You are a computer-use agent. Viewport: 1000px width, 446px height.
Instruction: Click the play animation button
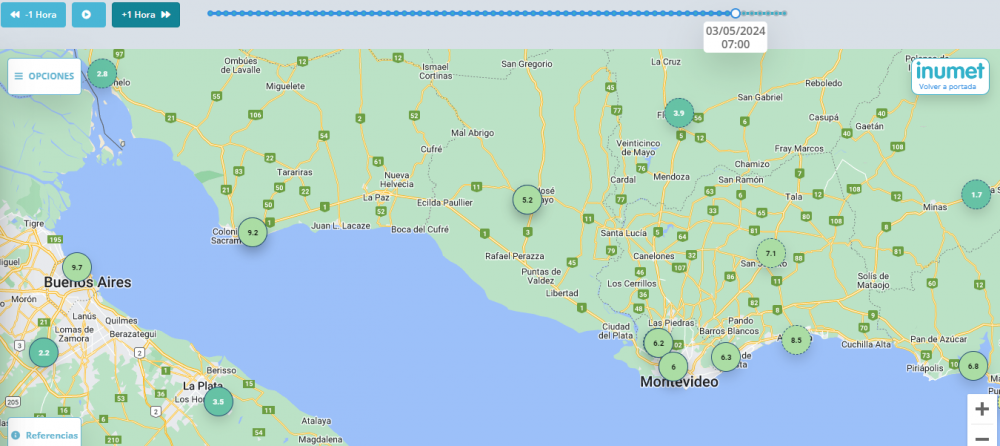(x=88, y=15)
